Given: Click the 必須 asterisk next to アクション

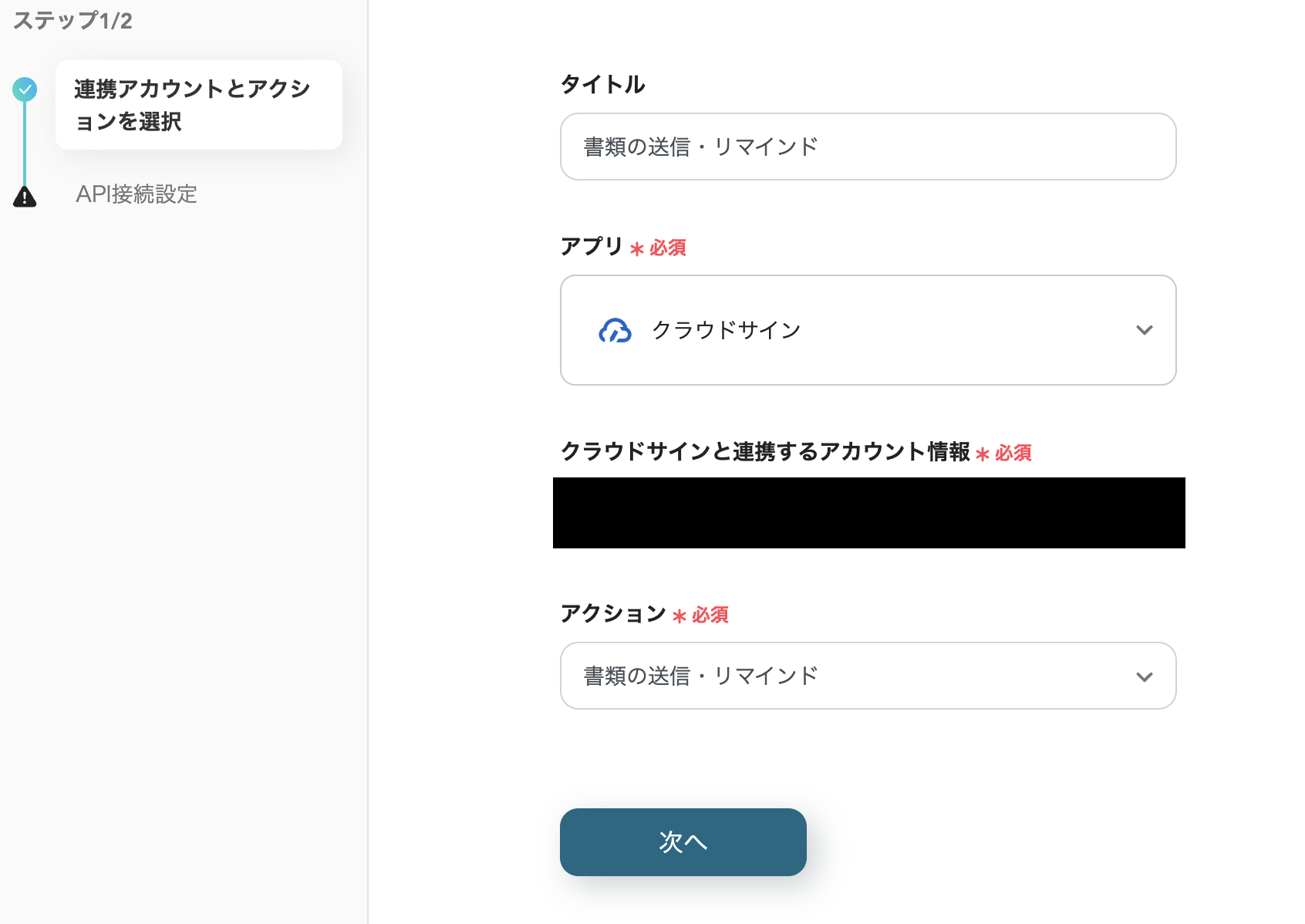Looking at the screenshot, I should coord(678,615).
